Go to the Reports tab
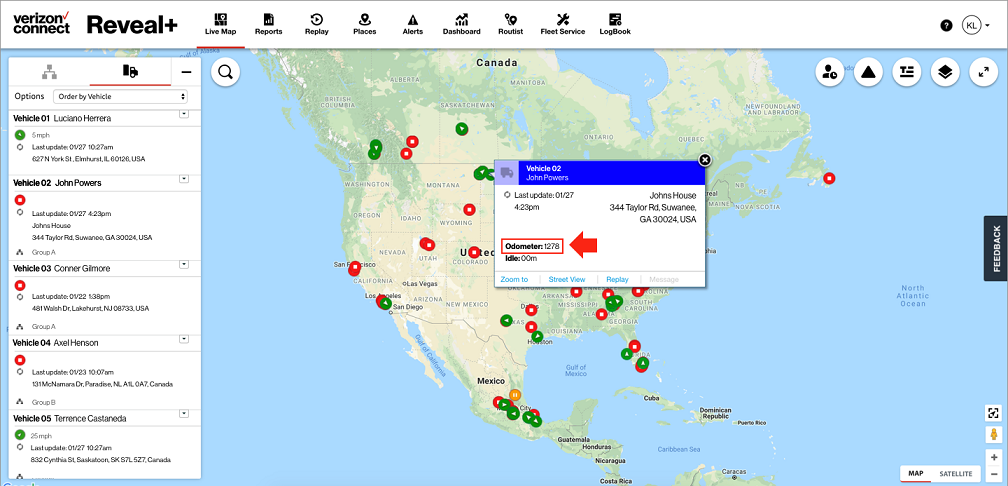Image resolution: width=1008 pixels, height=486 pixels. pos(268,24)
